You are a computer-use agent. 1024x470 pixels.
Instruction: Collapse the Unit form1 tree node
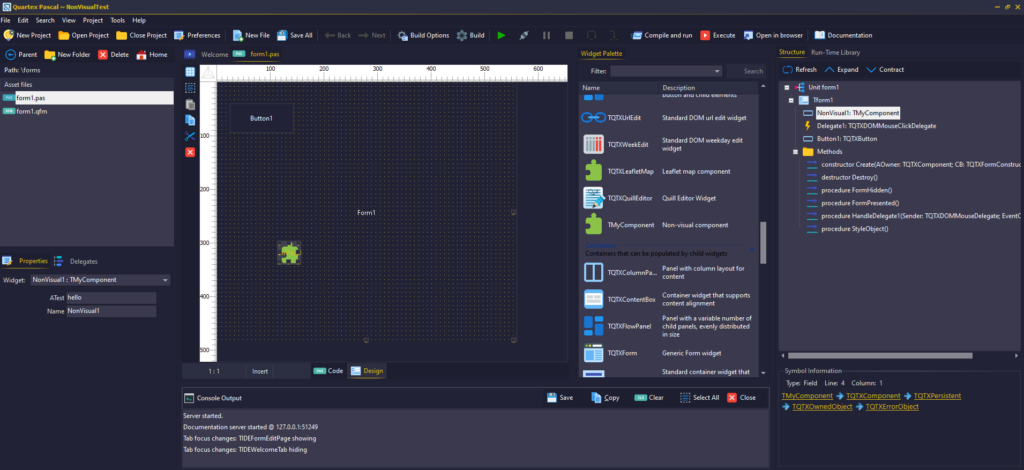pyautogui.click(x=787, y=88)
